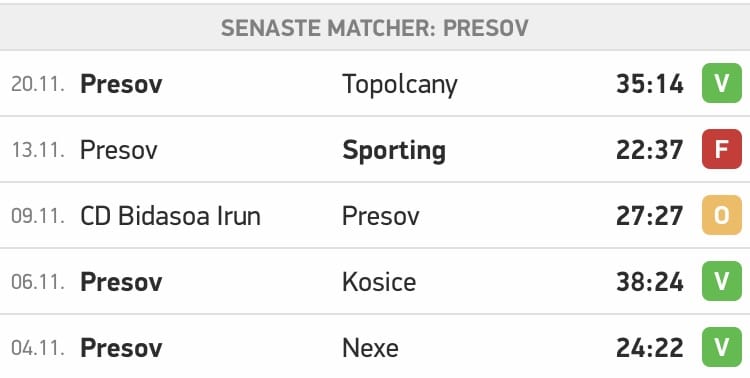Open the Kosice team name

[x=379, y=282]
